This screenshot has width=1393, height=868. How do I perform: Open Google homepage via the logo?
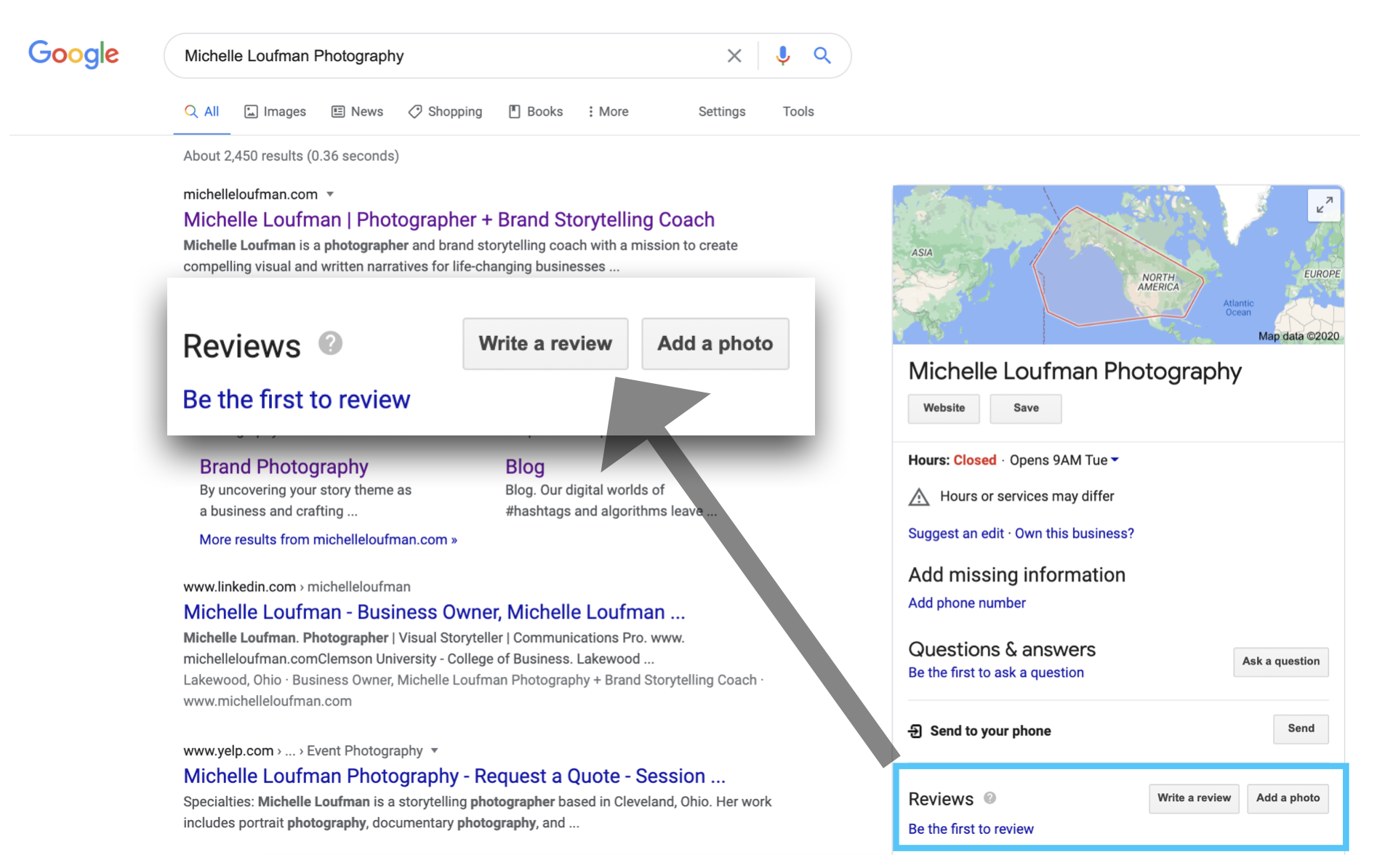click(73, 54)
